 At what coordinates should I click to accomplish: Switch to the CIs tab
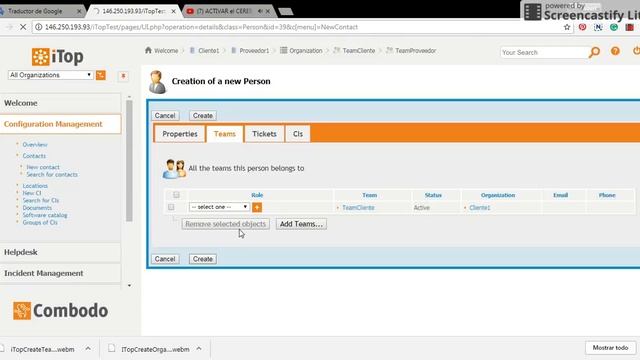tap(298, 134)
